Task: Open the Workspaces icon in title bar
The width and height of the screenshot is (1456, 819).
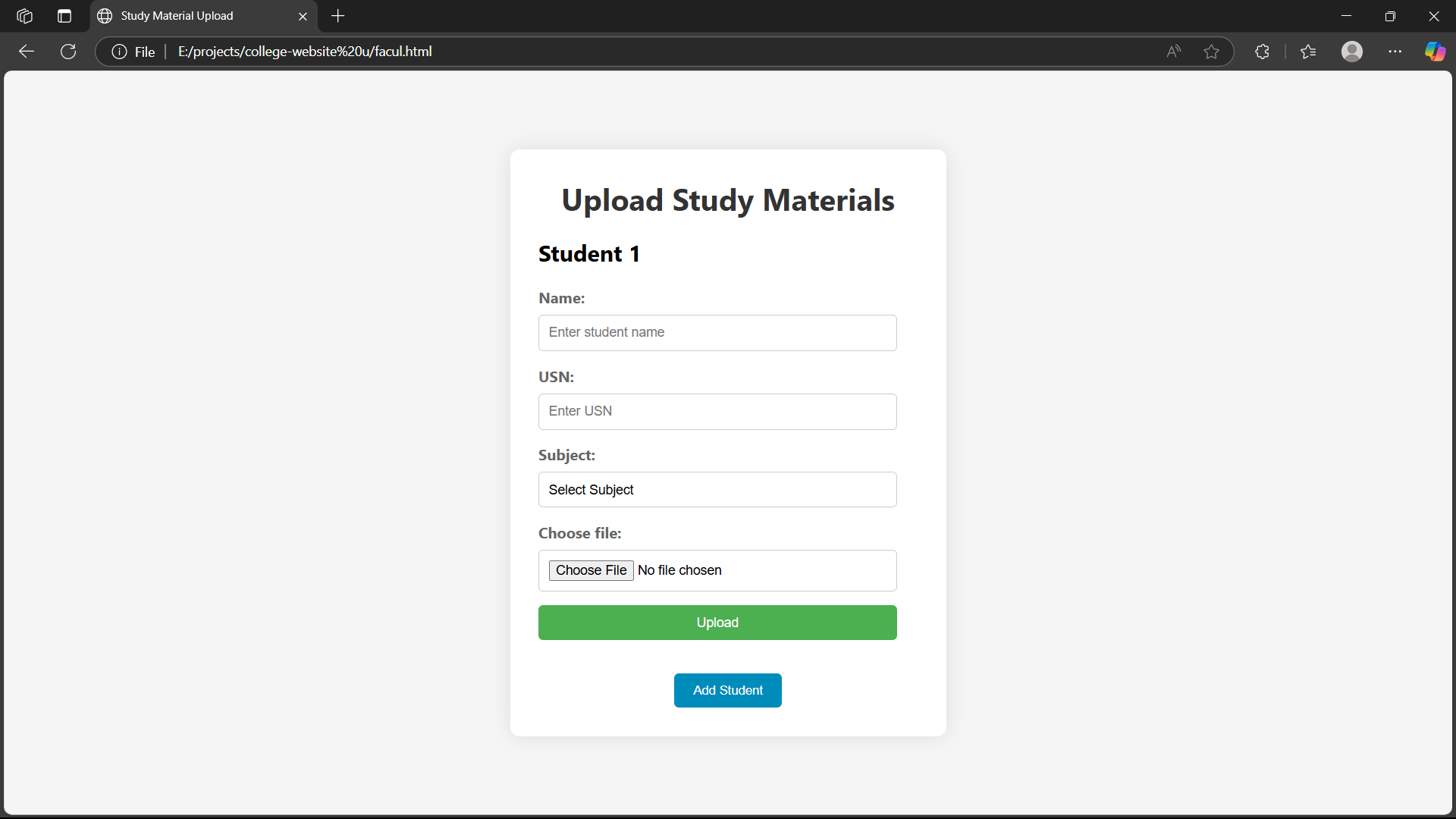Action: coord(24,16)
